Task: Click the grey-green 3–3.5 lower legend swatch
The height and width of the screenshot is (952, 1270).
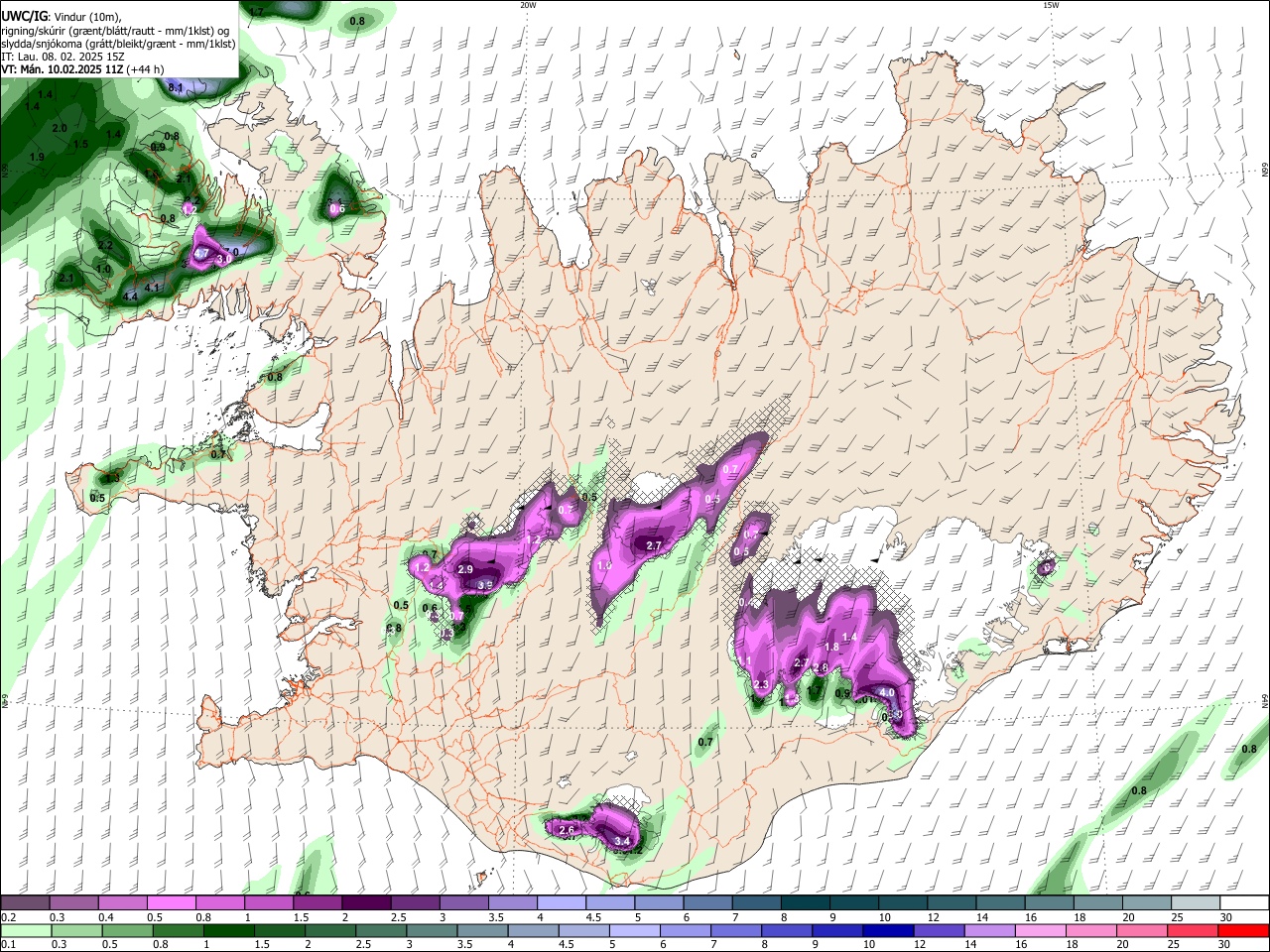Action: pos(433,930)
